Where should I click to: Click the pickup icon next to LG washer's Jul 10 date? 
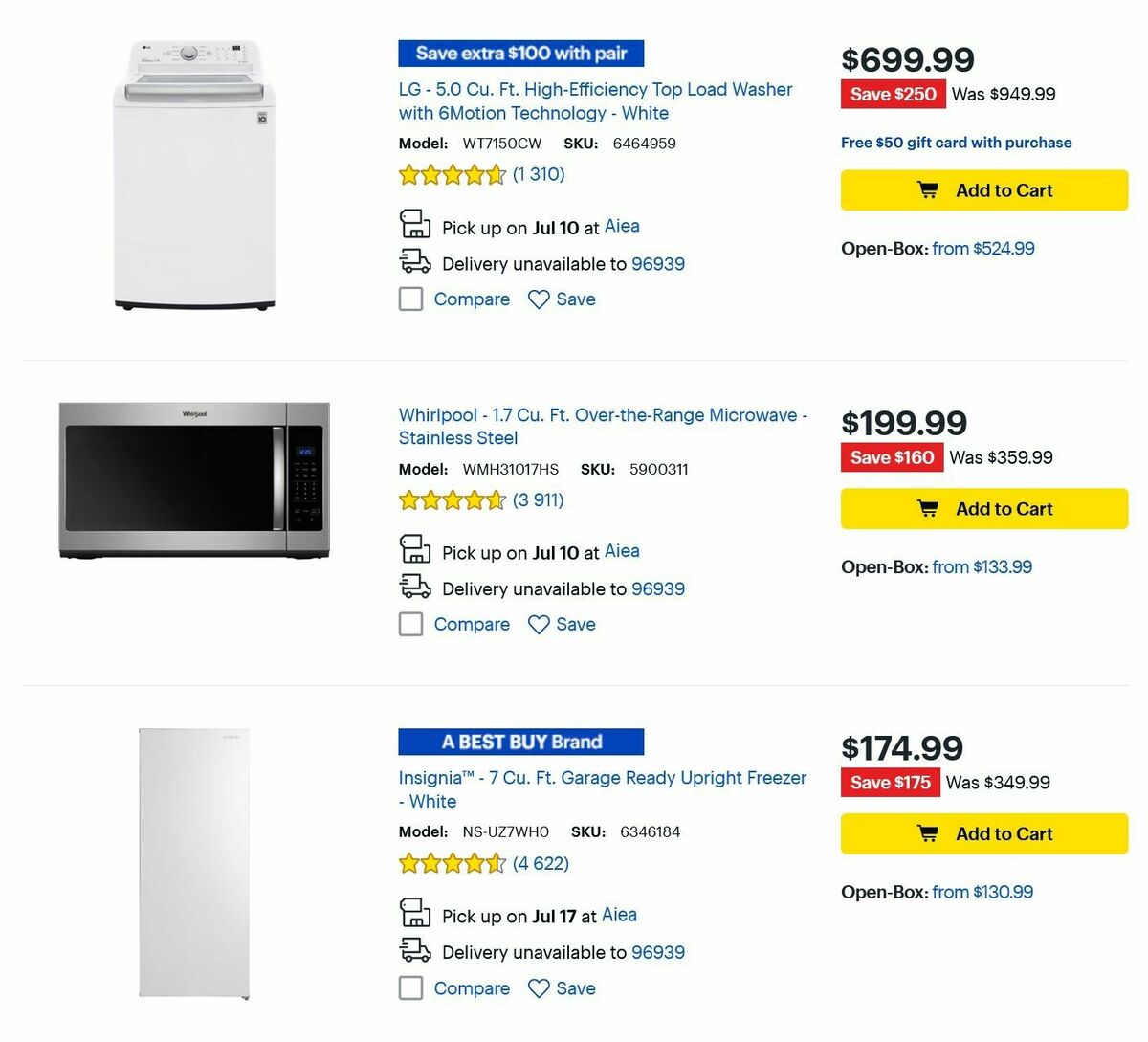tap(414, 224)
